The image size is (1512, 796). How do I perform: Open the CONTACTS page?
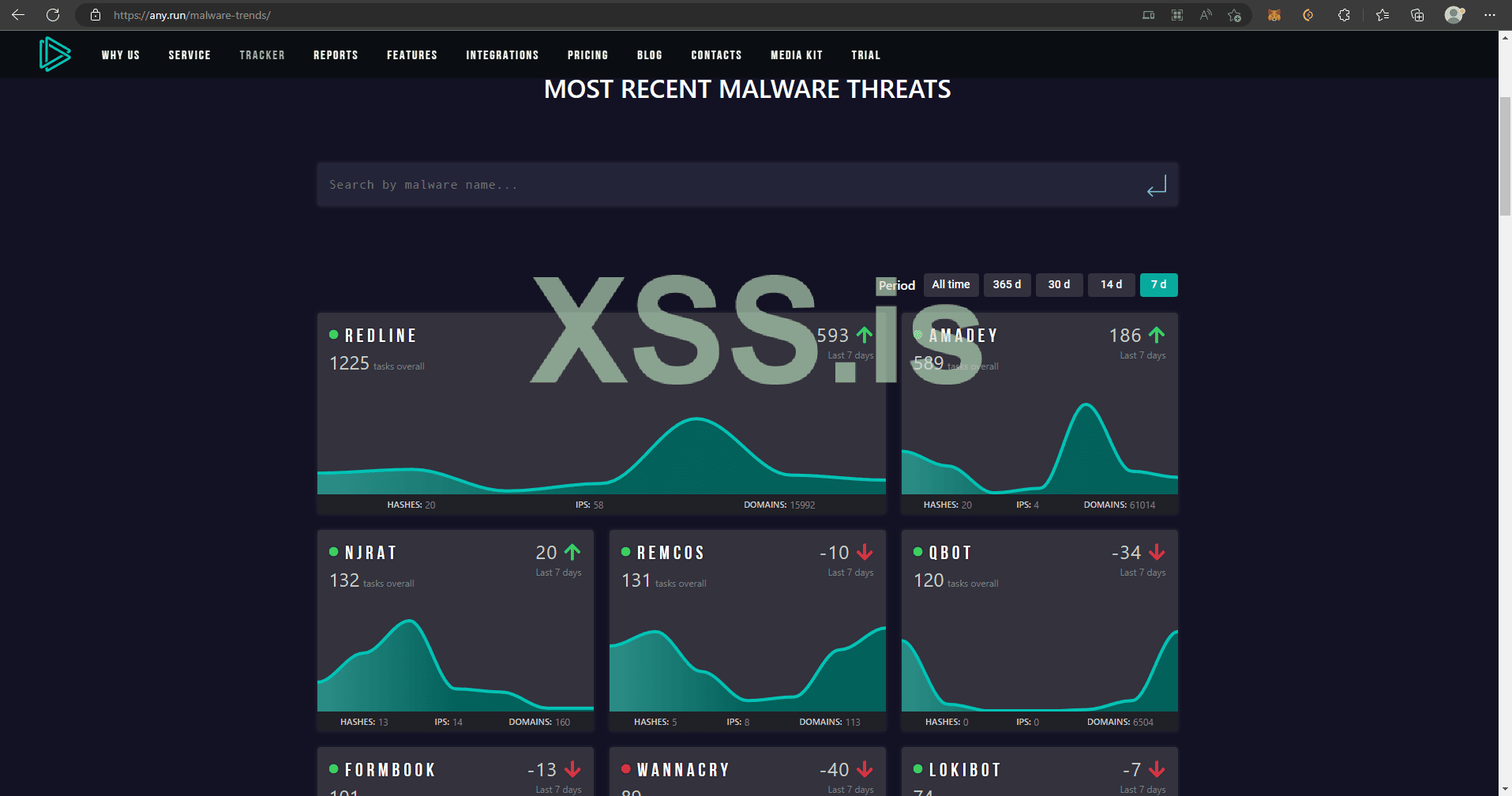[716, 55]
